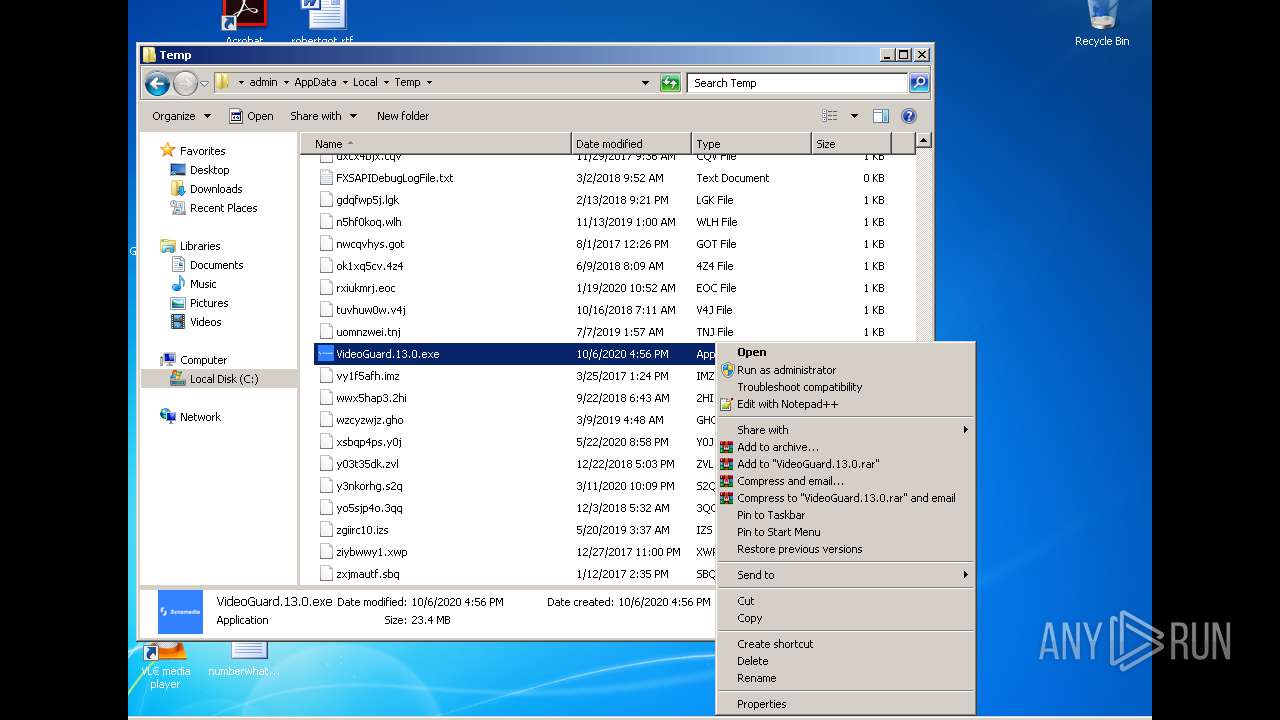
Task: Select Network in navigation pane
Action: click(x=200, y=417)
